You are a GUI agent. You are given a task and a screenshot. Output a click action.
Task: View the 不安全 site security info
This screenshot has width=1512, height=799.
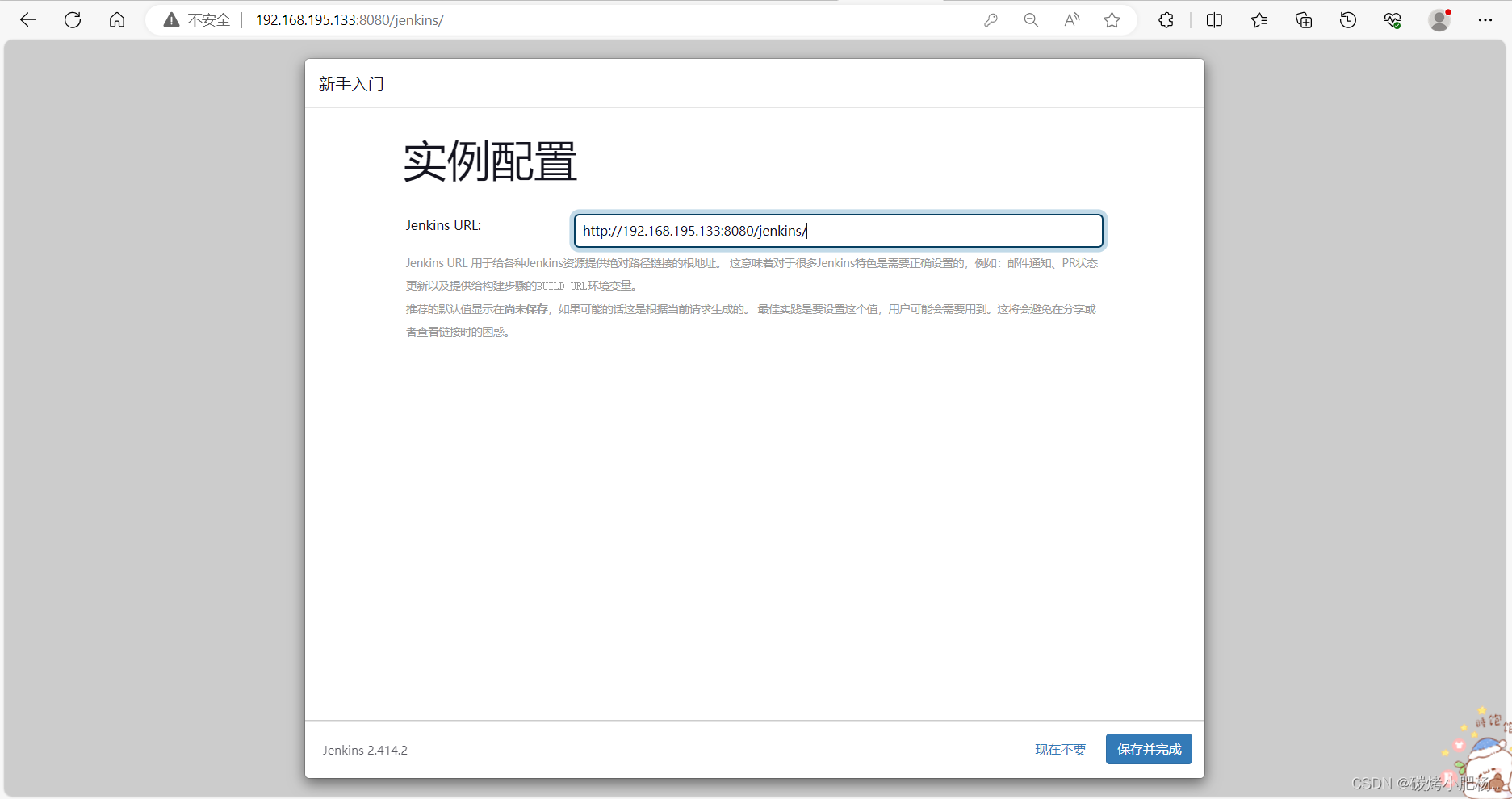[199, 19]
